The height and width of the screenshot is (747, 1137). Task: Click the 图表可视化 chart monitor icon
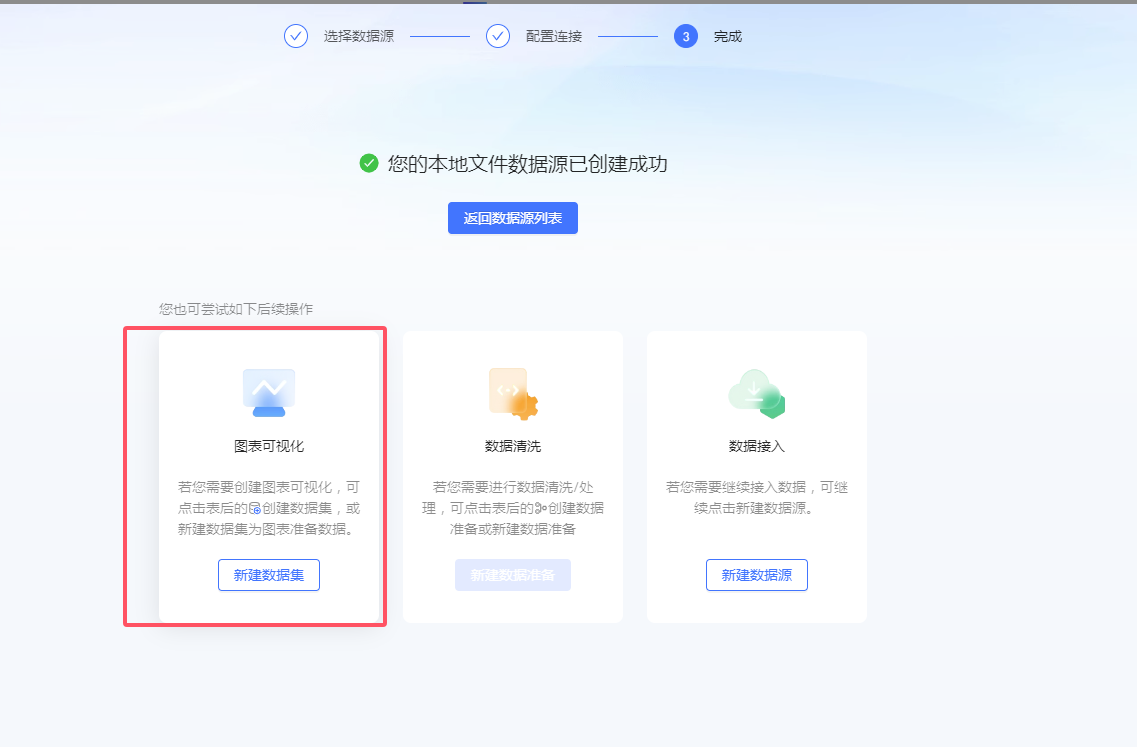pos(269,392)
